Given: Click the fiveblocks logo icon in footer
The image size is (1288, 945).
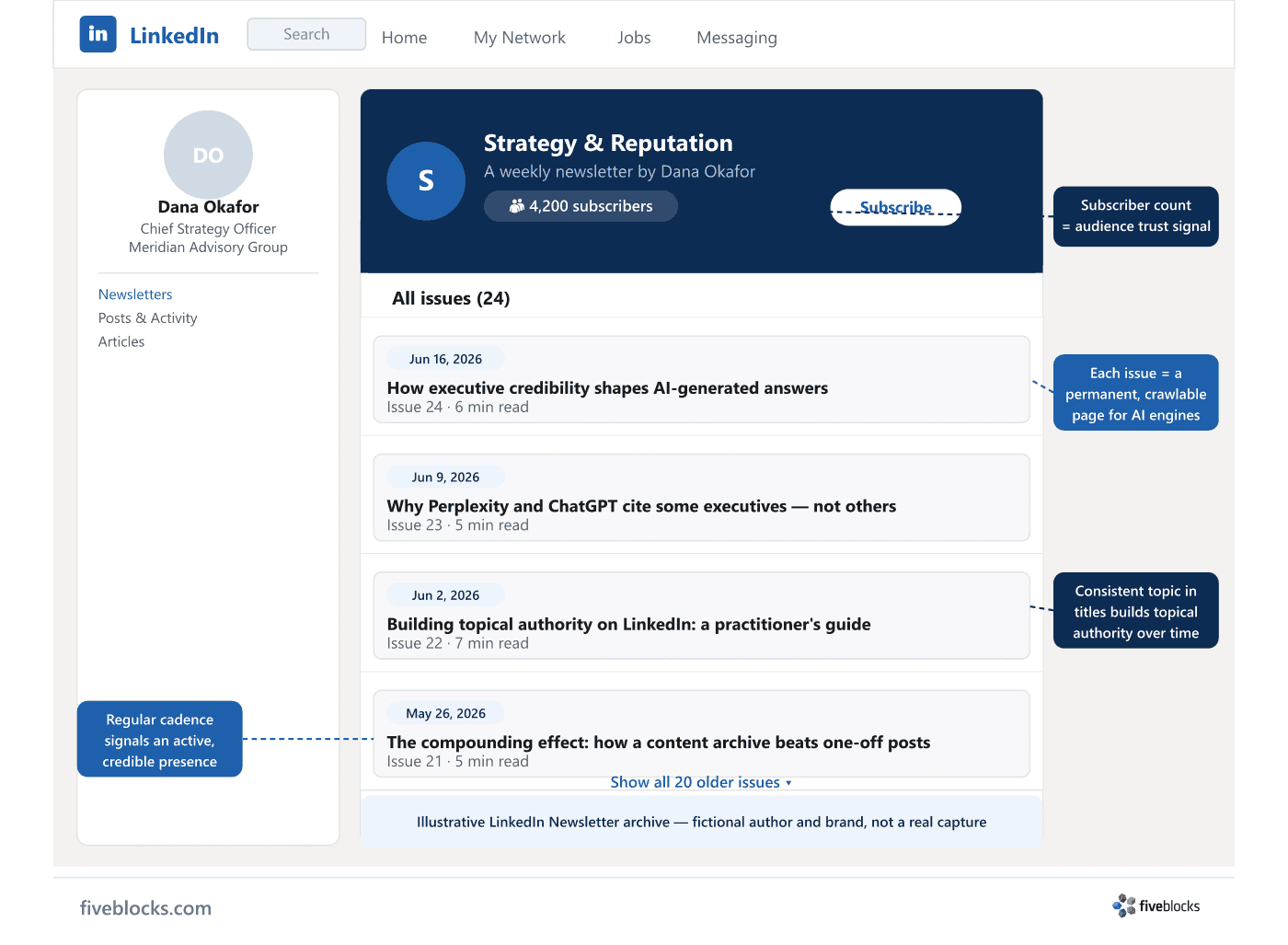Looking at the screenshot, I should [x=1123, y=905].
